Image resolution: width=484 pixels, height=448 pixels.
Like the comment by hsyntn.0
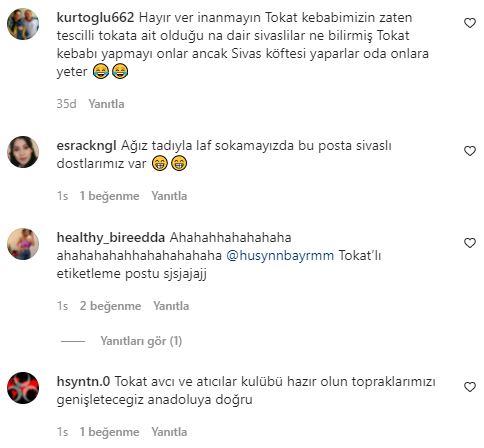pos(470,387)
